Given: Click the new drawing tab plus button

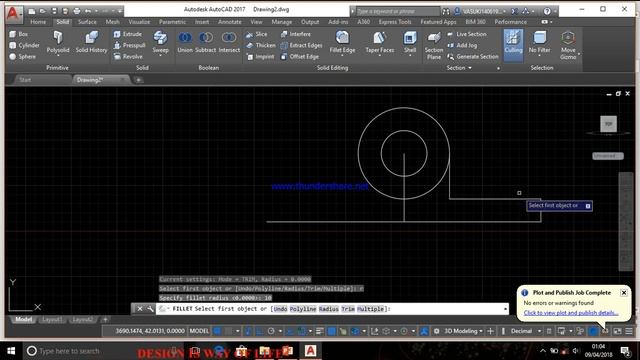Looking at the screenshot, I should [138, 80].
